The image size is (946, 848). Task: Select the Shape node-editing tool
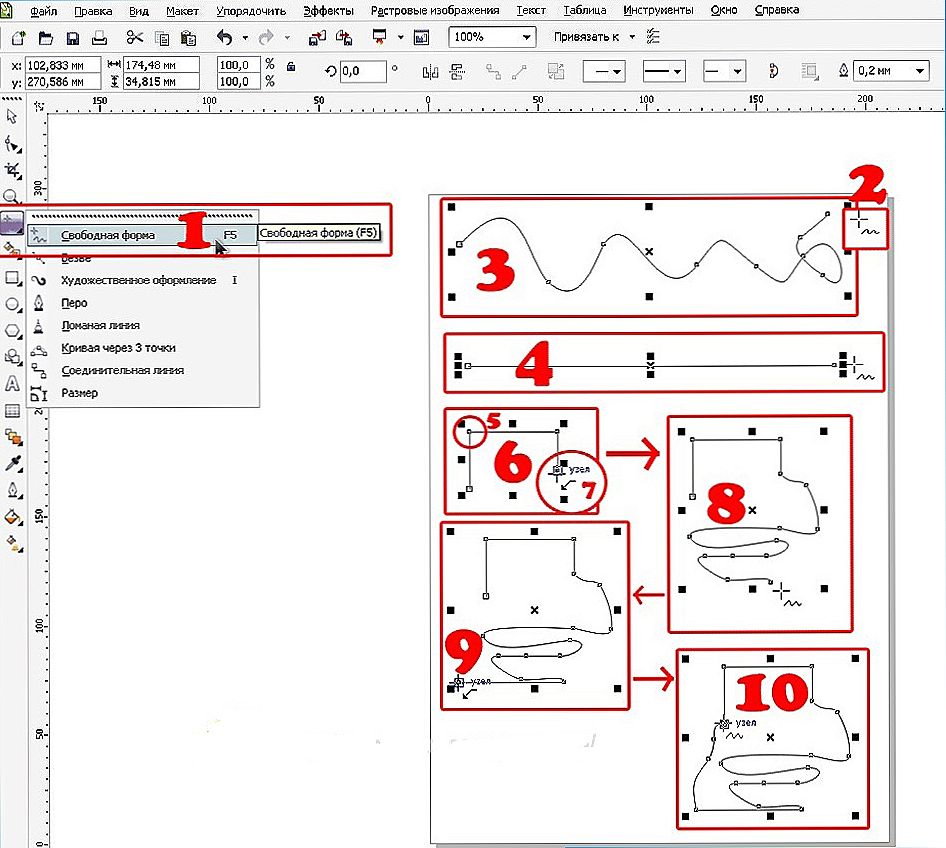click(13, 144)
